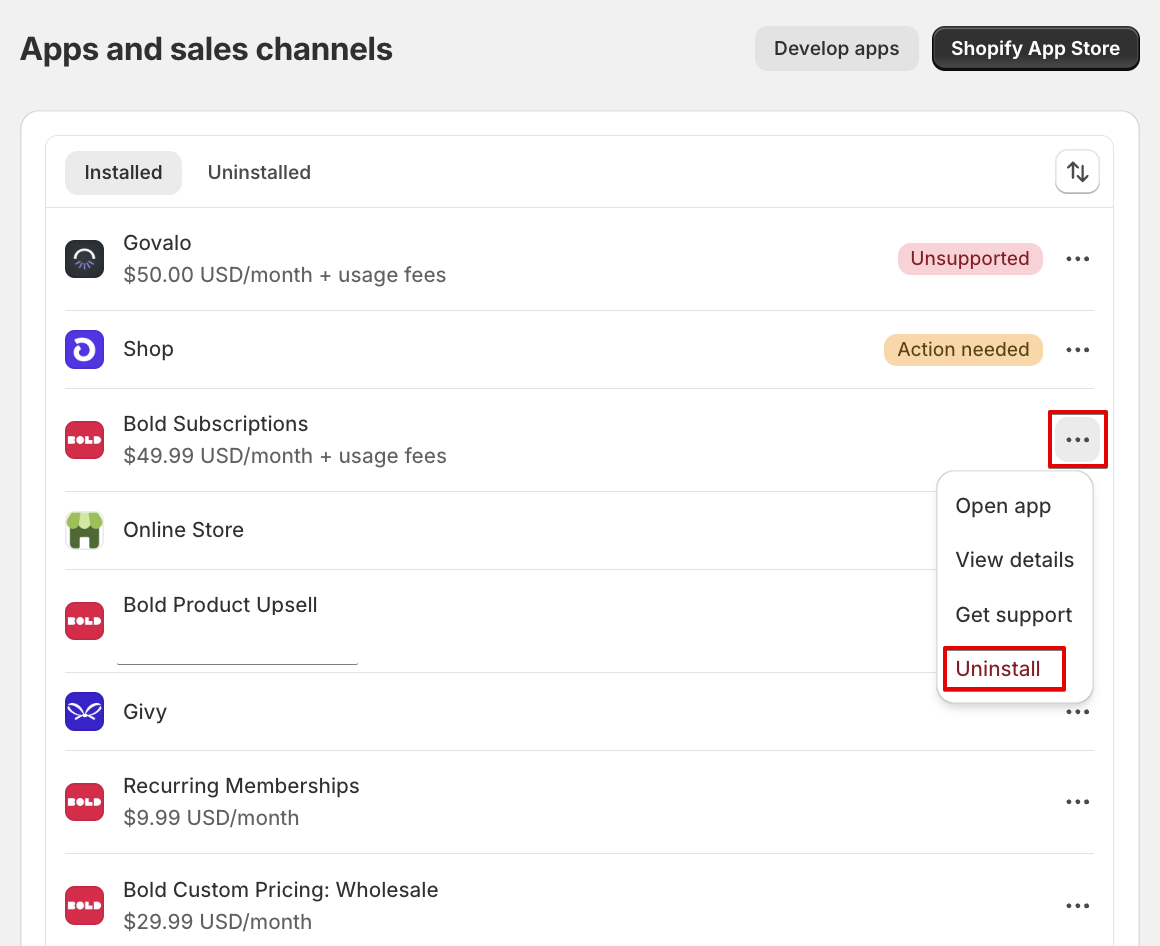
Task: Click the Action needed badge on Shop
Action: click(963, 349)
